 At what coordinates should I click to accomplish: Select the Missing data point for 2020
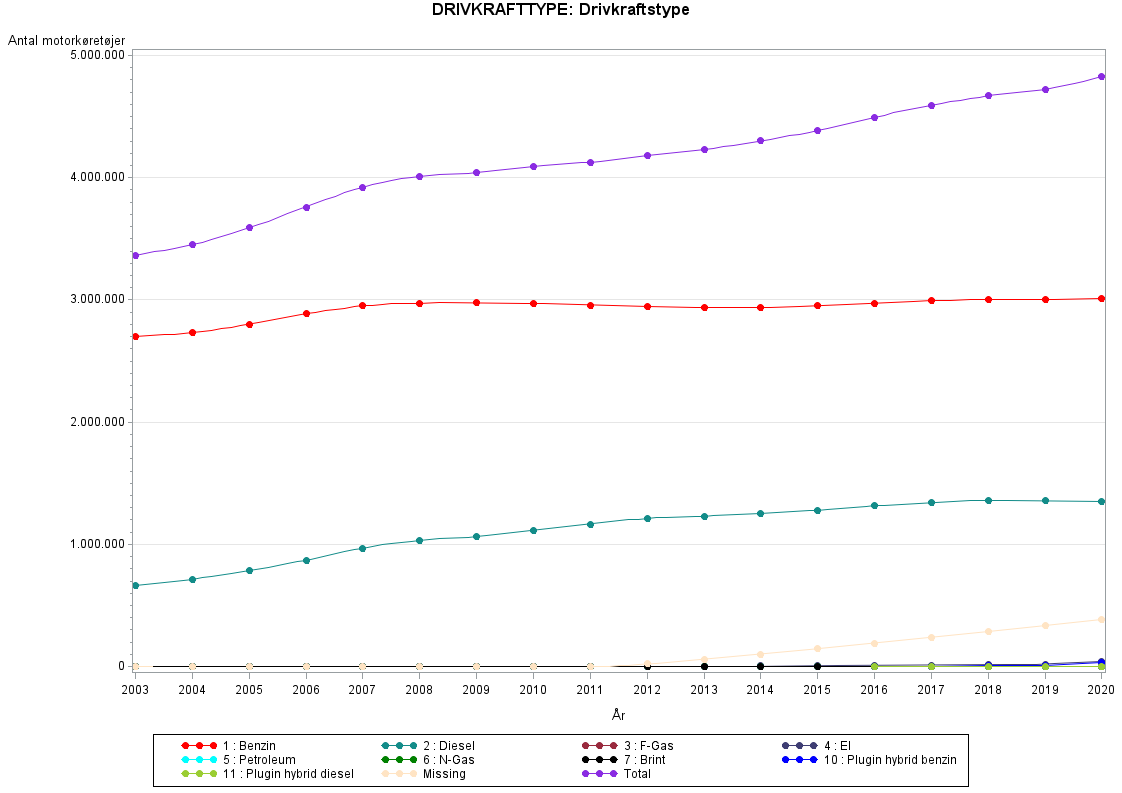(x=1101, y=619)
